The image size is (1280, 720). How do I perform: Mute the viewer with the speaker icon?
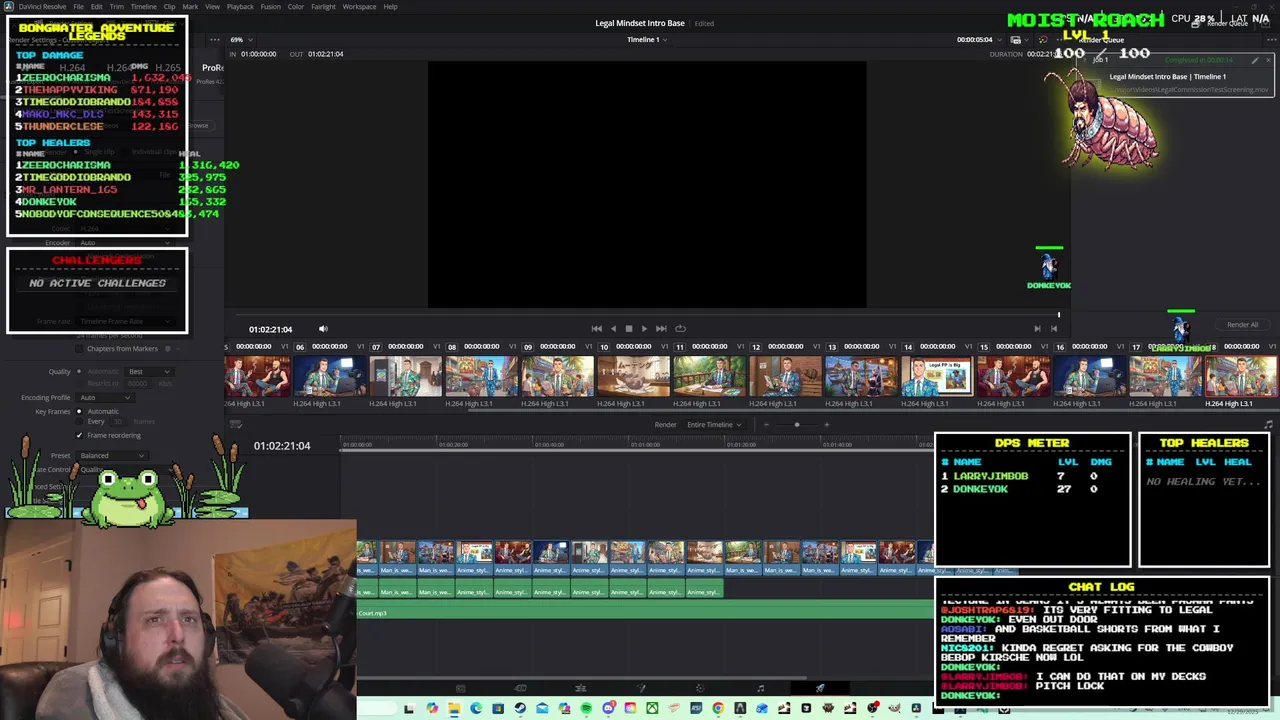[322, 328]
